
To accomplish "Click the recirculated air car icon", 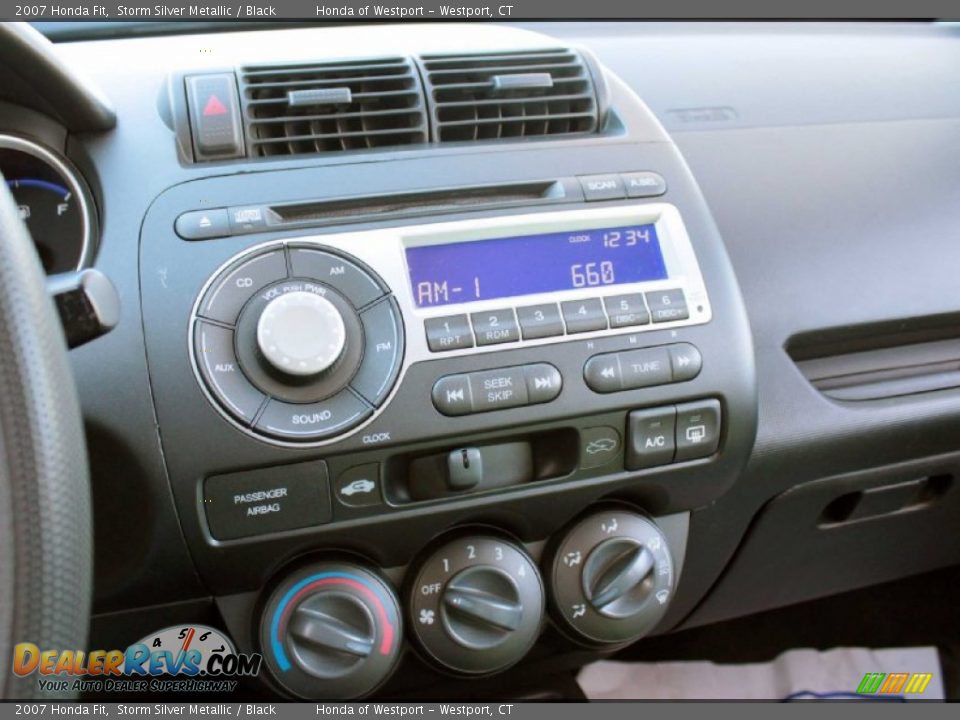I will coord(358,486).
